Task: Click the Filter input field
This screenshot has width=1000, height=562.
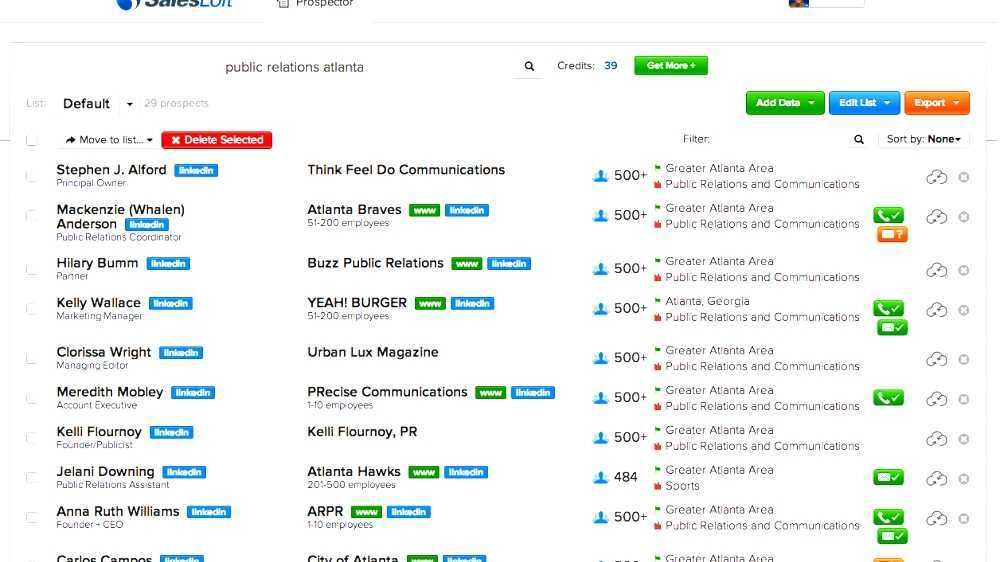Action: (781, 140)
